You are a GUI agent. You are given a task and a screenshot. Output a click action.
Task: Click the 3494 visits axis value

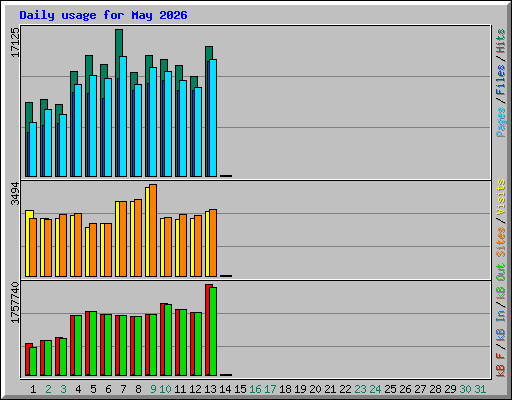pyautogui.click(x=15, y=193)
